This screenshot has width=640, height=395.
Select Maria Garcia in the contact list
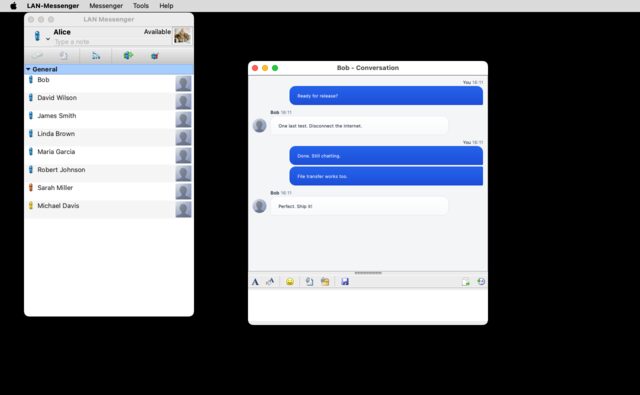[x=109, y=155]
